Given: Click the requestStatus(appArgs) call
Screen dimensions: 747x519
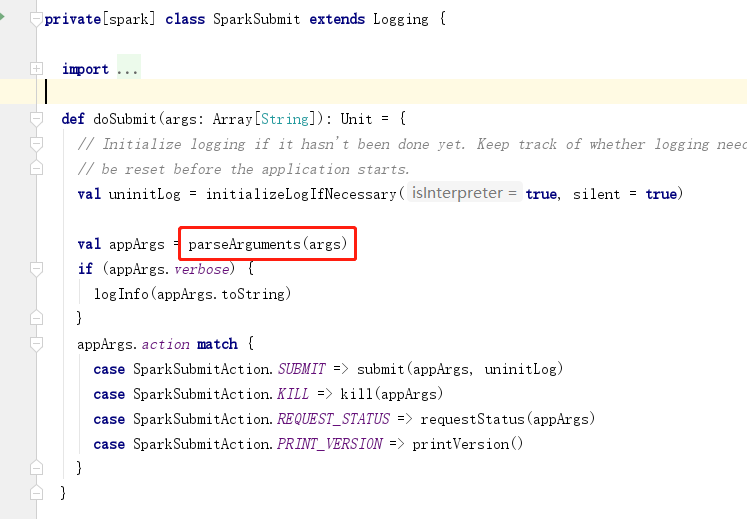Looking at the screenshot, I should [x=507, y=419].
